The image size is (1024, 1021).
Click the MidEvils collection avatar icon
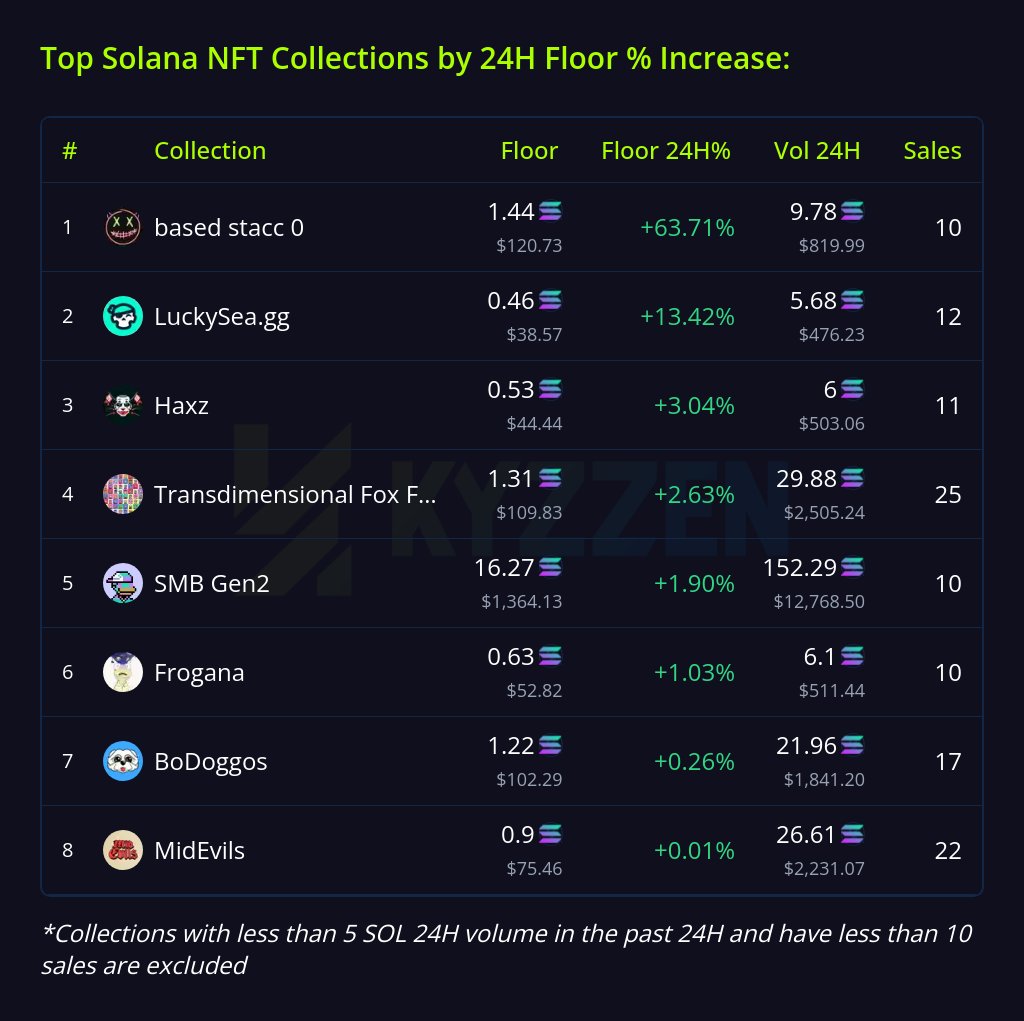(x=122, y=851)
